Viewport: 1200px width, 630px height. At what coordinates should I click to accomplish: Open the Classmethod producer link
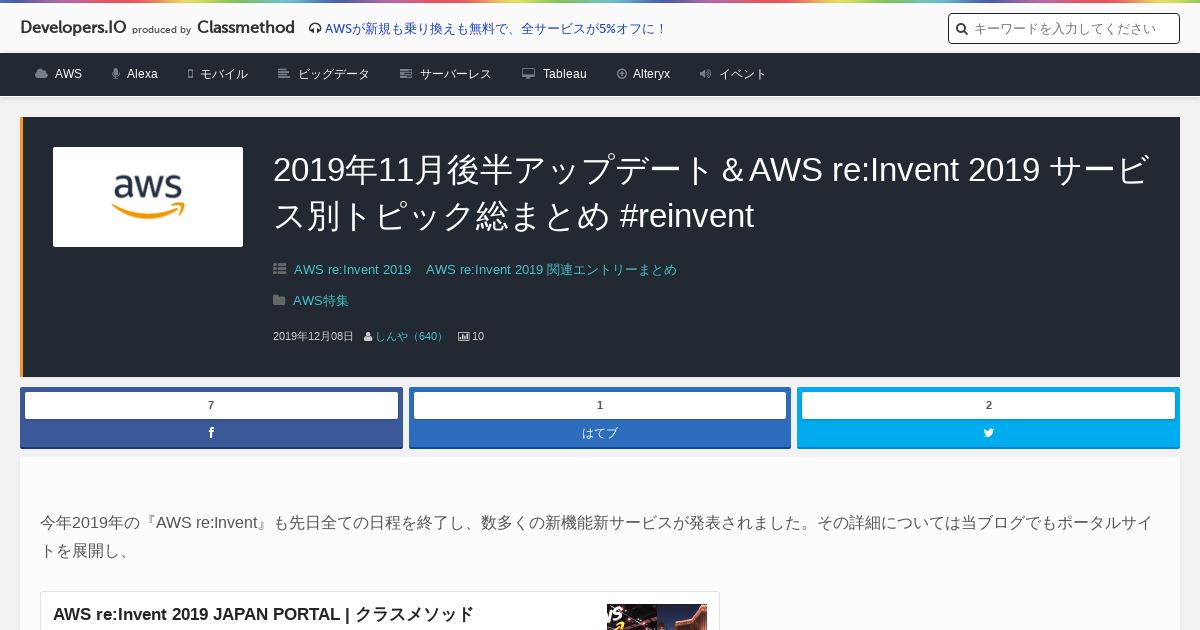pyautogui.click(x=246, y=27)
